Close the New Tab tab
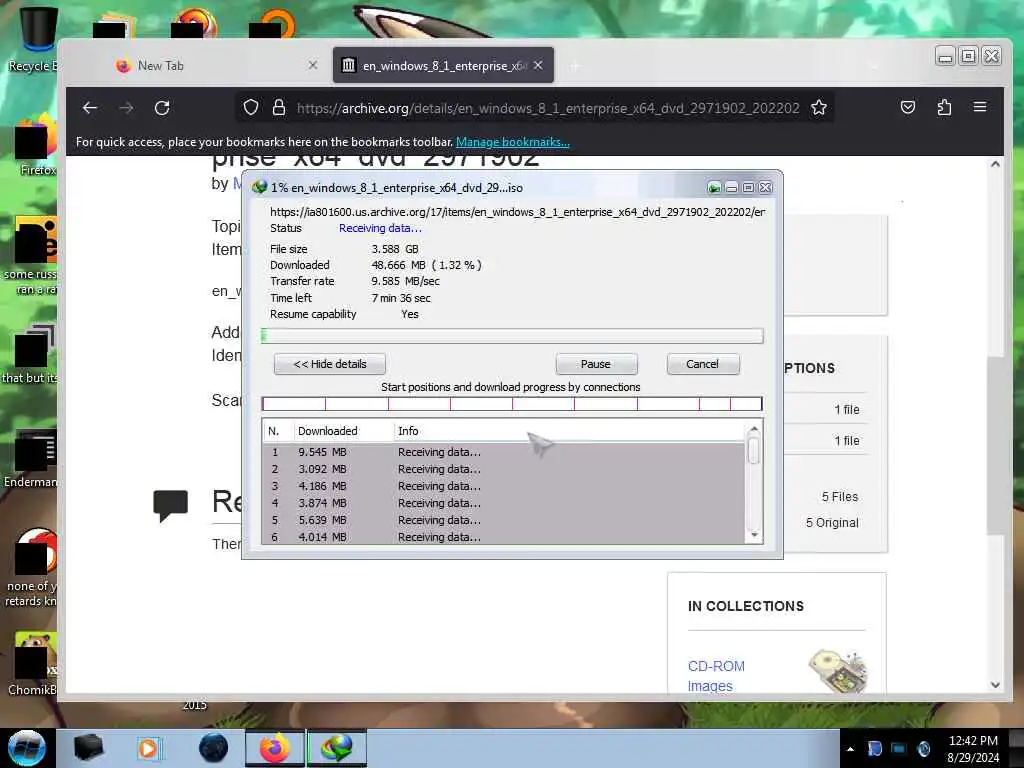Image resolution: width=1024 pixels, height=768 pixels. point(313,65)
